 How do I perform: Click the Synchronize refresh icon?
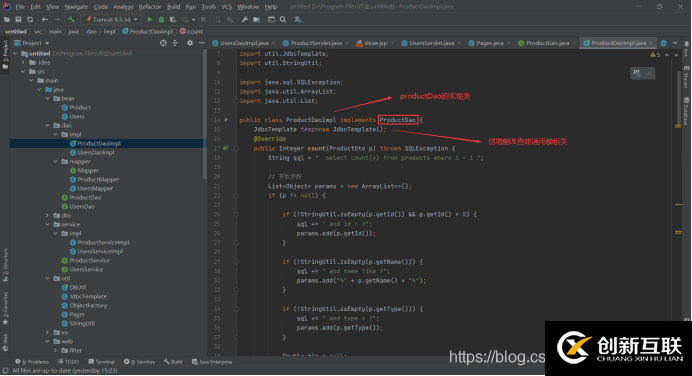30,19
